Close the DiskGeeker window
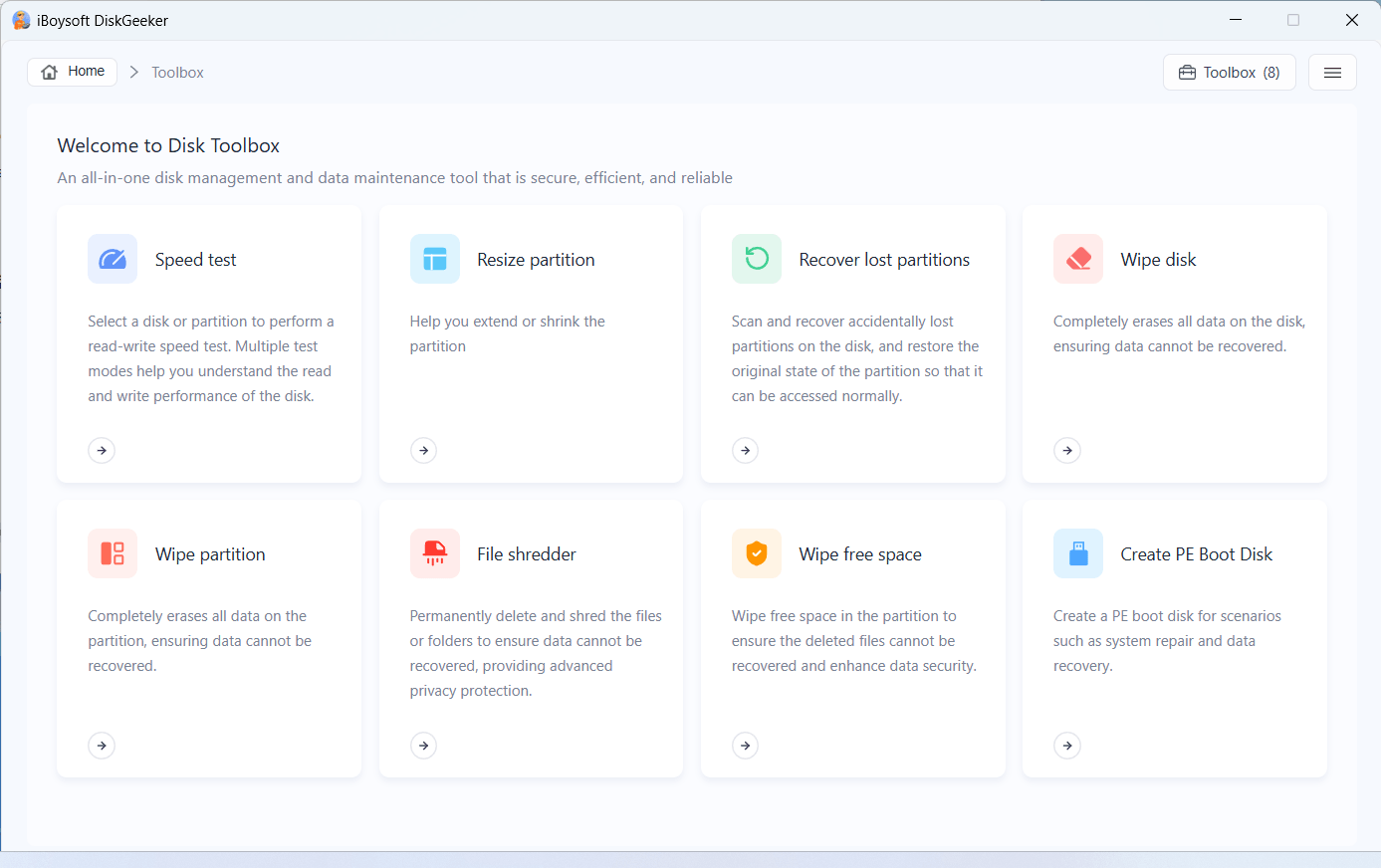1381x868 pixels. (1352, 20)
